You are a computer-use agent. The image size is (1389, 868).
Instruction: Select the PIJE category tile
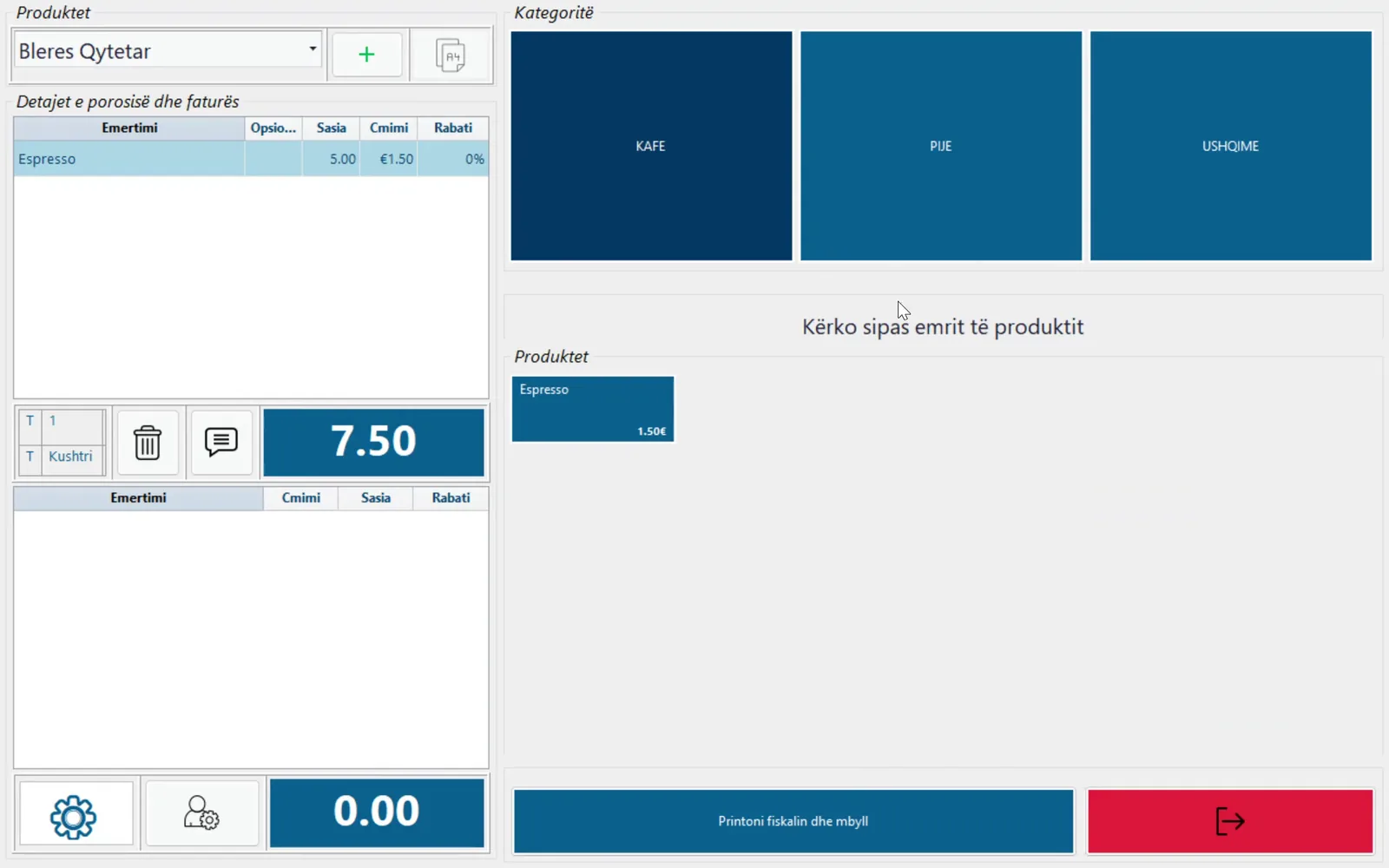[941, 146]
